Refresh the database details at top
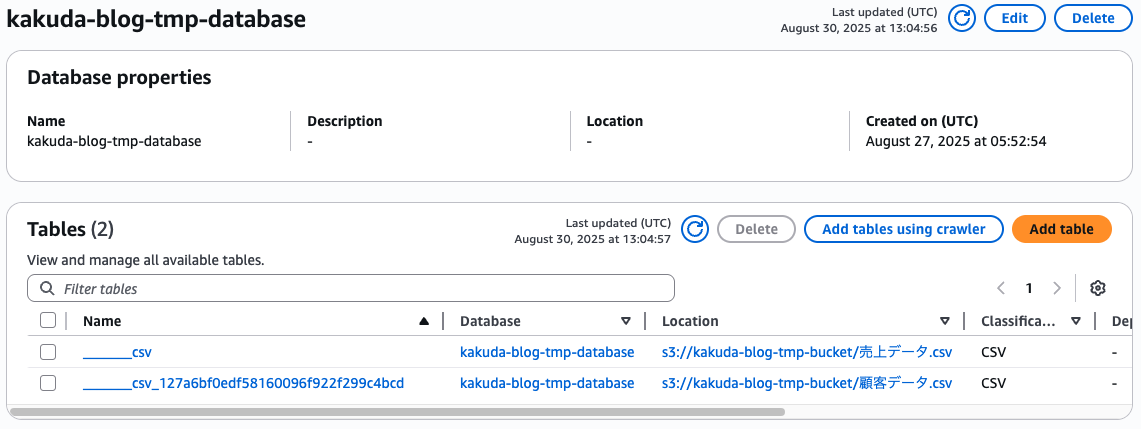 961,19
